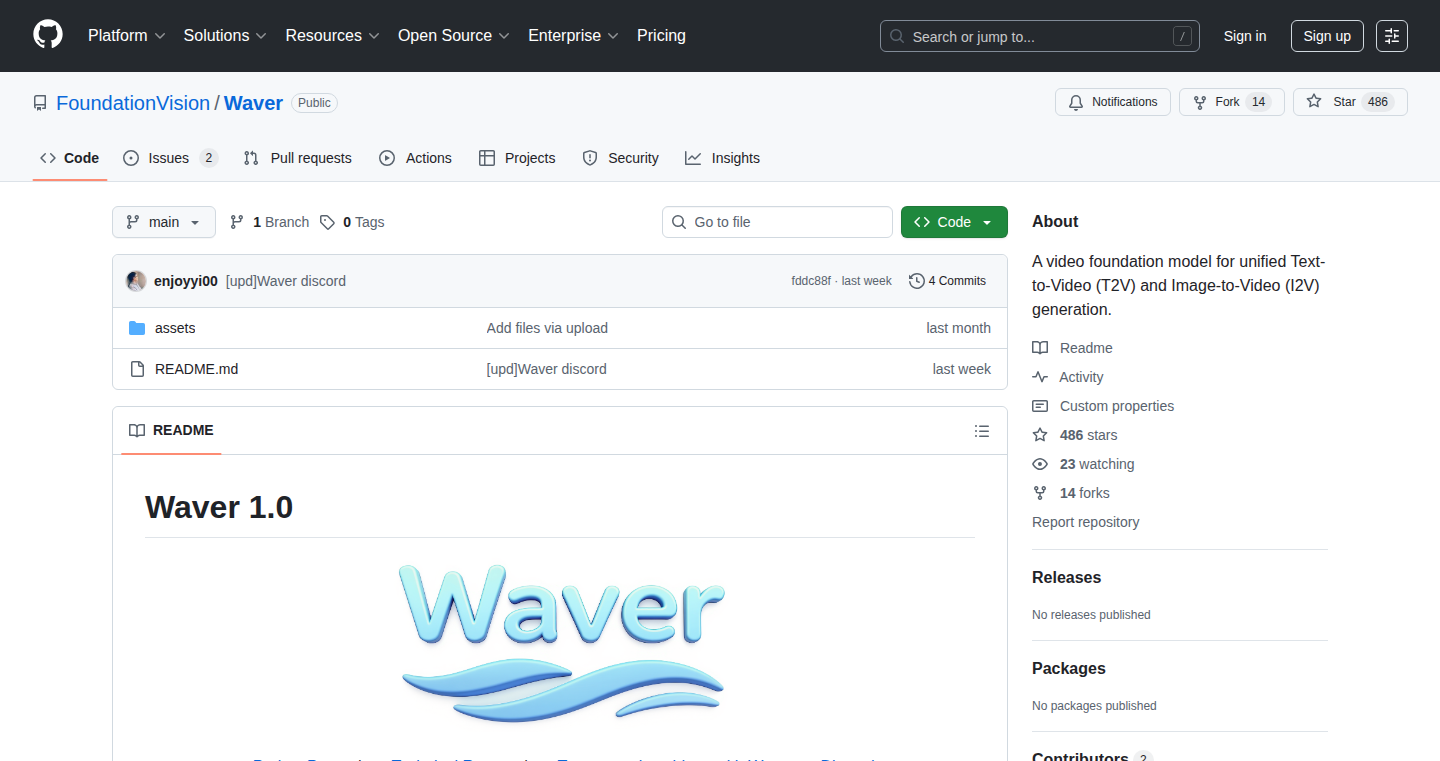This screenshot has width=1440, height=761.
Task: Switch to the Code tab
Action: tap(70, 158)
